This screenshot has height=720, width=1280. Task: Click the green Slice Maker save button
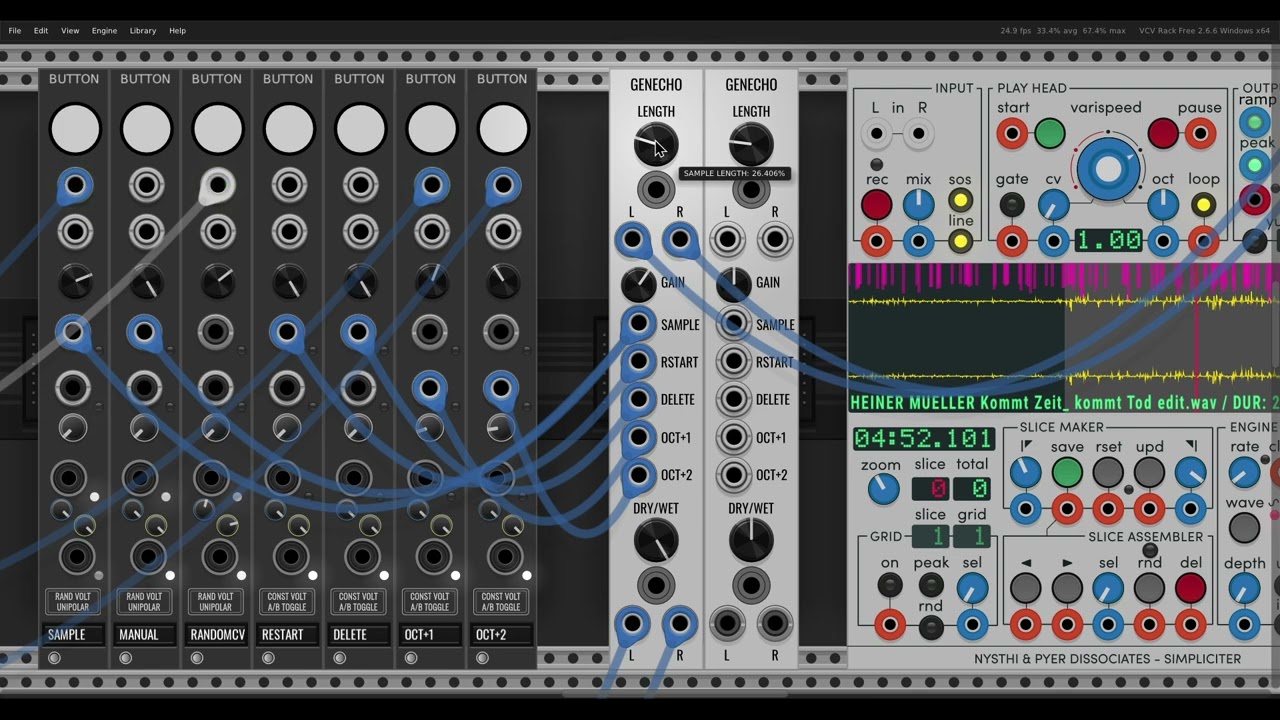tap(1067, 472)
